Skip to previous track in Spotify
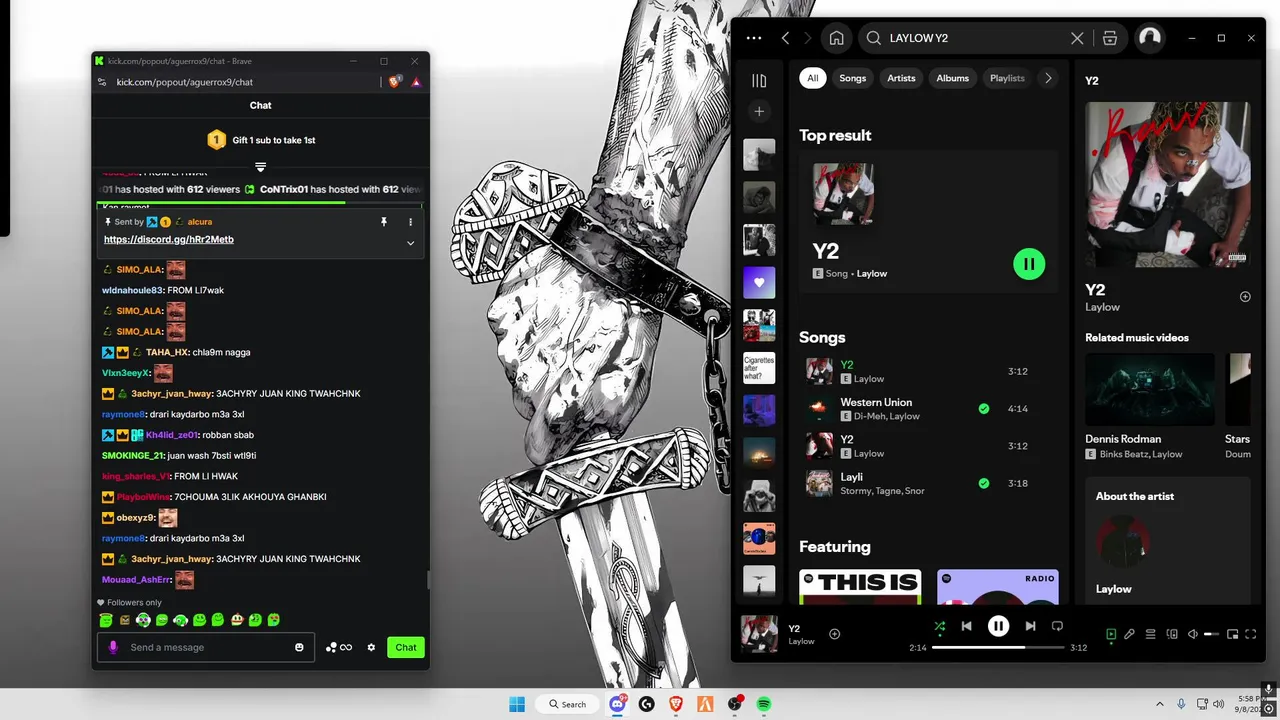 pyautogui.click(x=967, y=626)
